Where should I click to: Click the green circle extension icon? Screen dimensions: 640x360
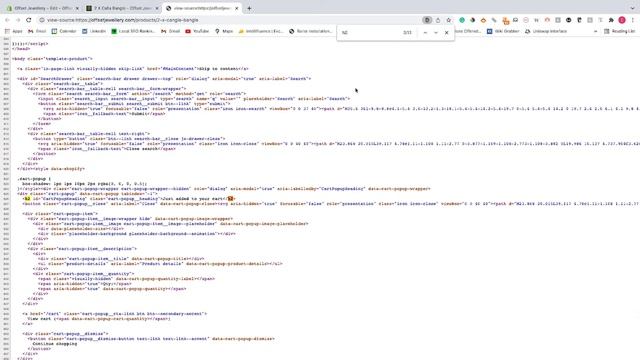(x=462, y=20)
